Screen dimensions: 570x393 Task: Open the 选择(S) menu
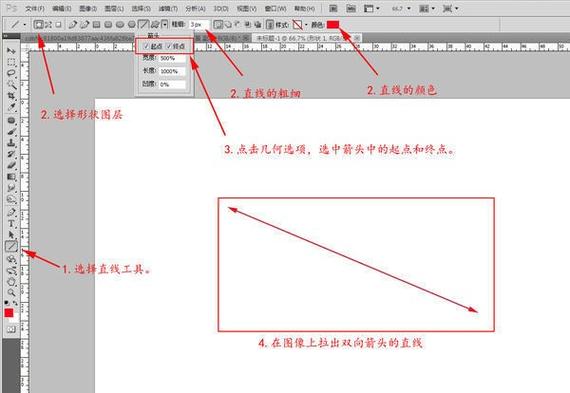tap(141, 8)
